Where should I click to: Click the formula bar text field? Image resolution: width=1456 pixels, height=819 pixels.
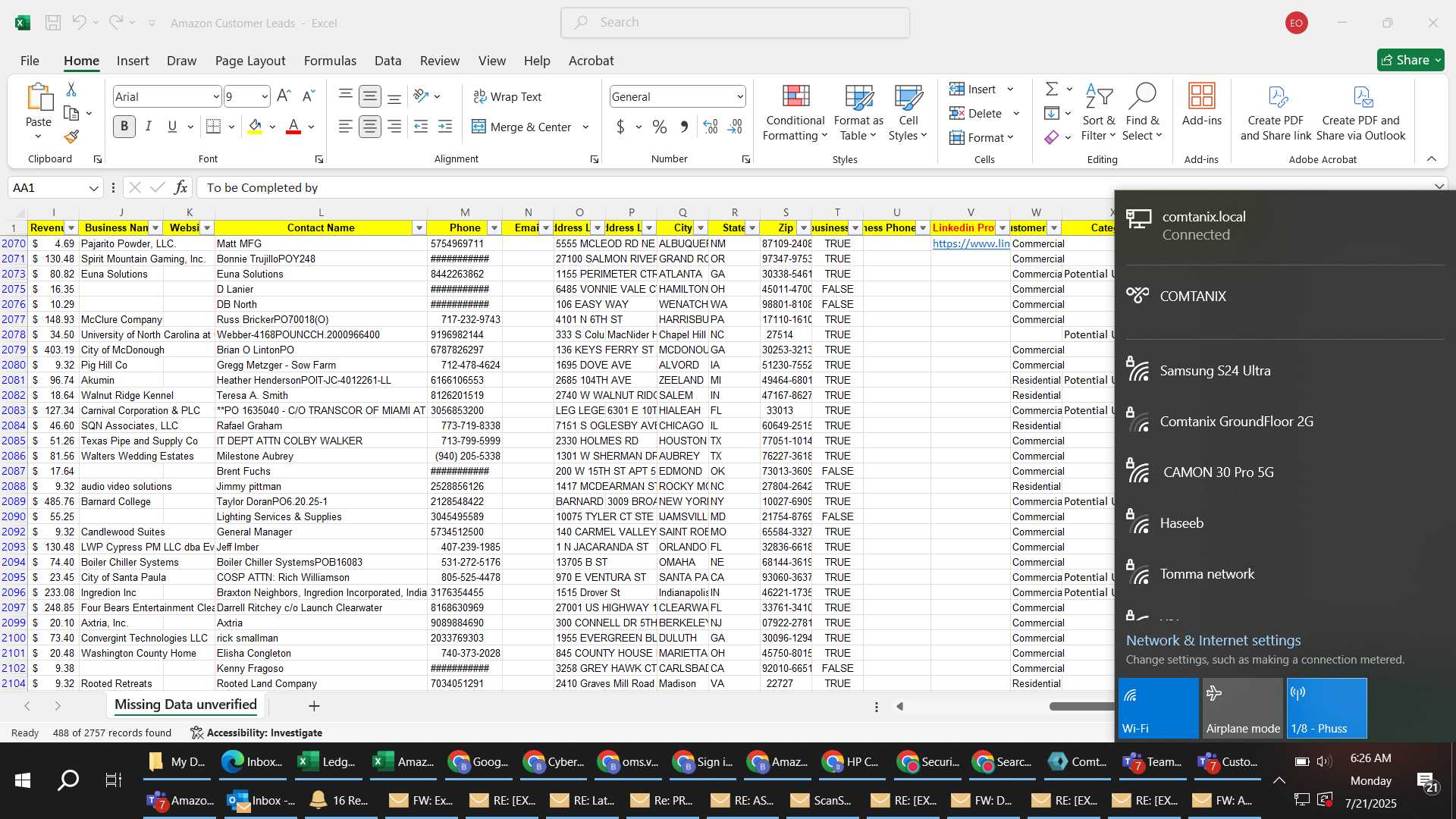tap(815, 187)
